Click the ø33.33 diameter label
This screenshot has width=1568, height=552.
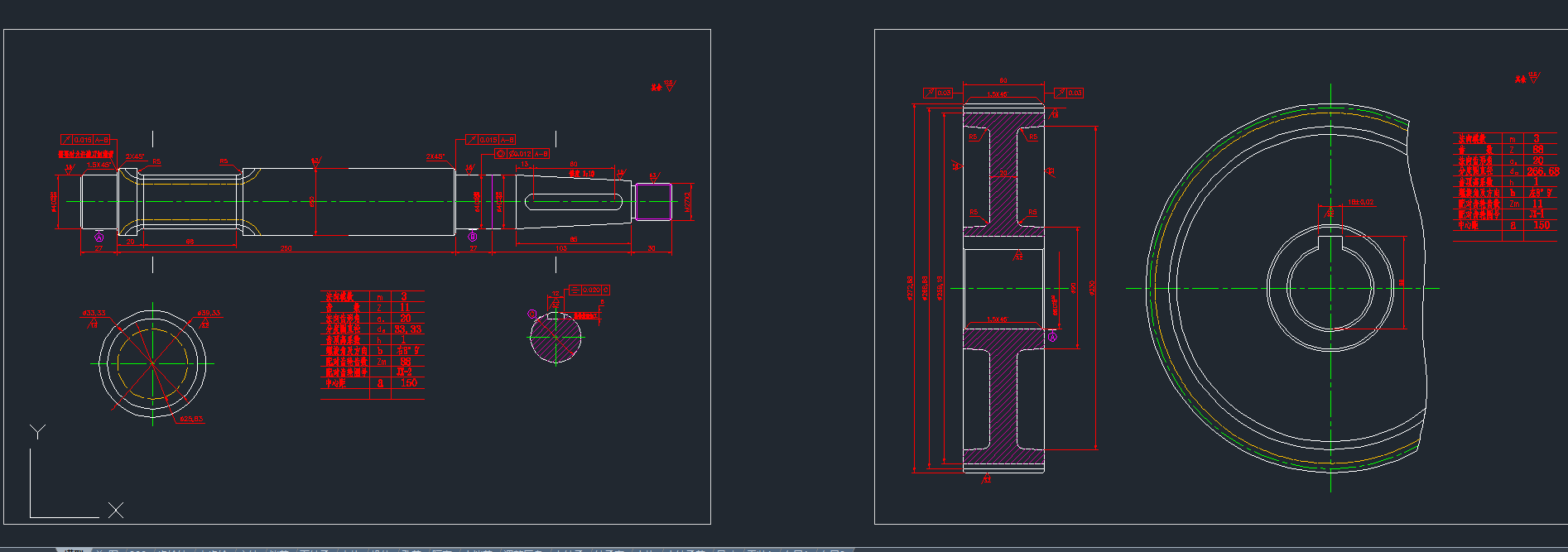pos(94,313)
